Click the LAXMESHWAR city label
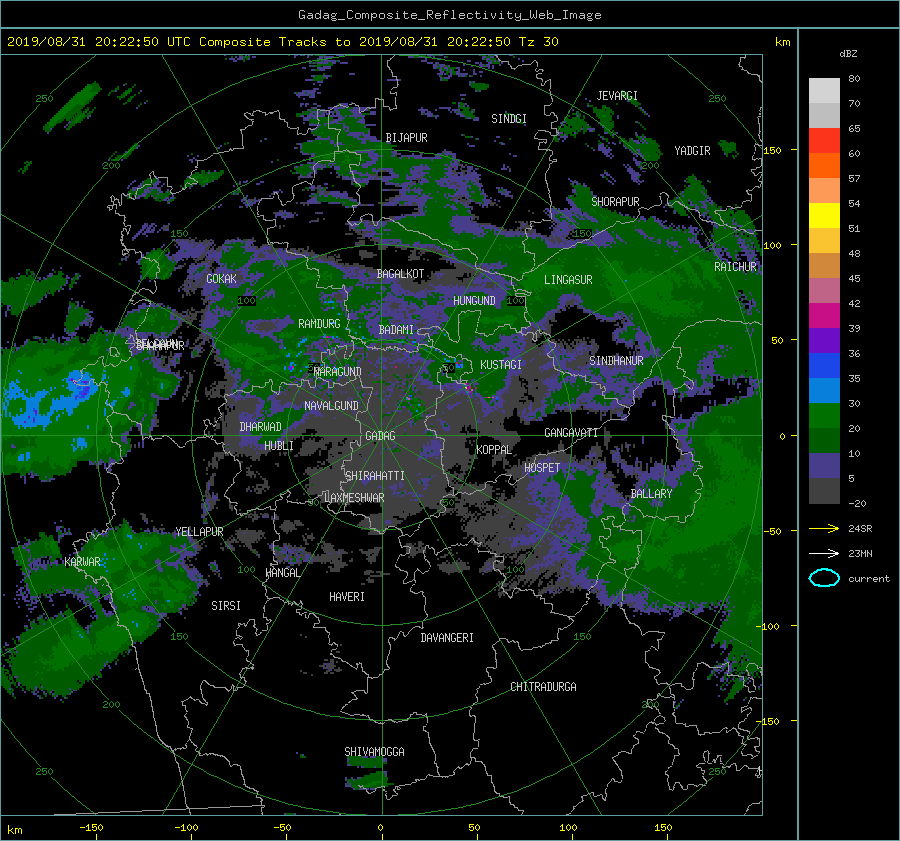900x841 pixels. 354,498
